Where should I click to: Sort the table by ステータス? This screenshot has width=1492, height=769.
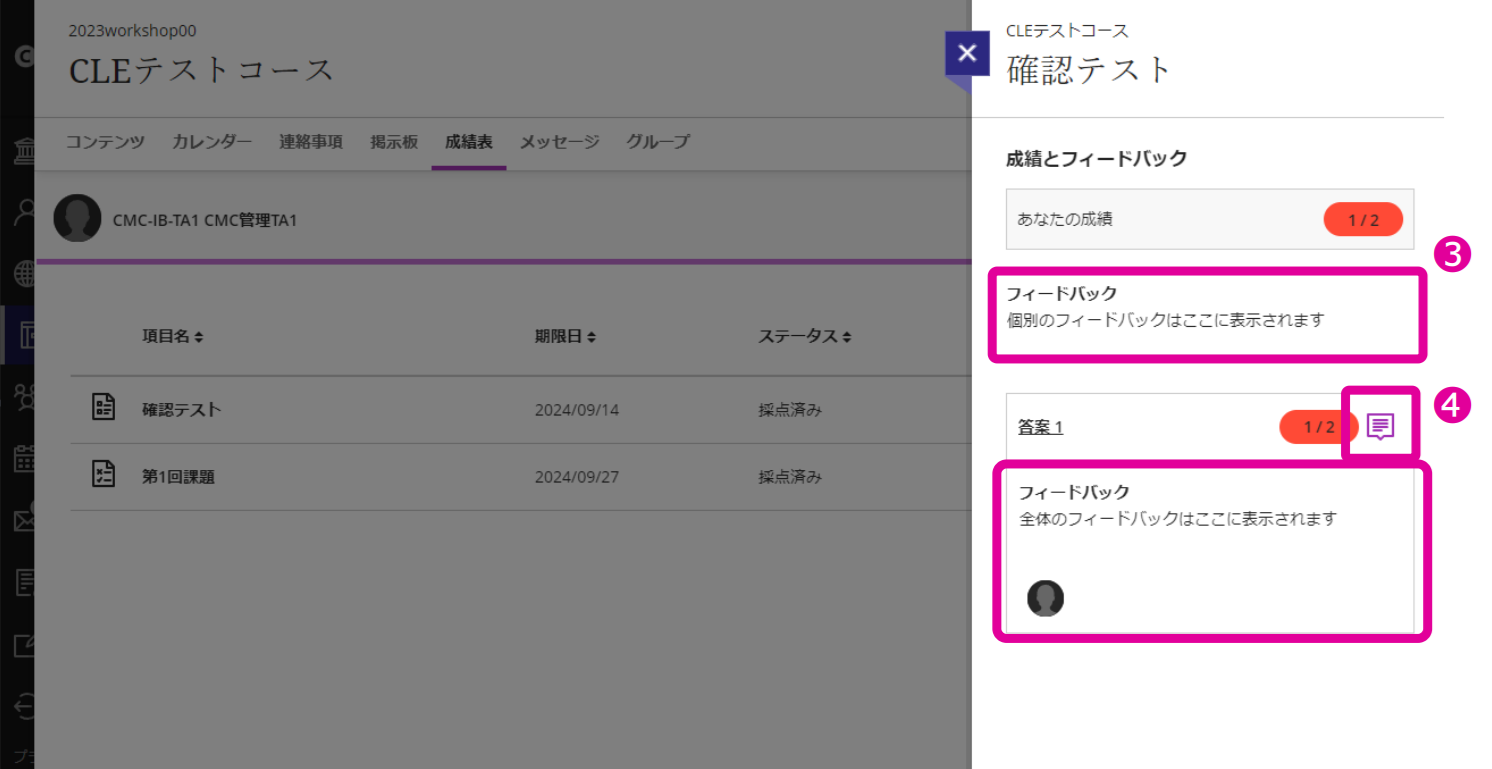tap(805, 337)
